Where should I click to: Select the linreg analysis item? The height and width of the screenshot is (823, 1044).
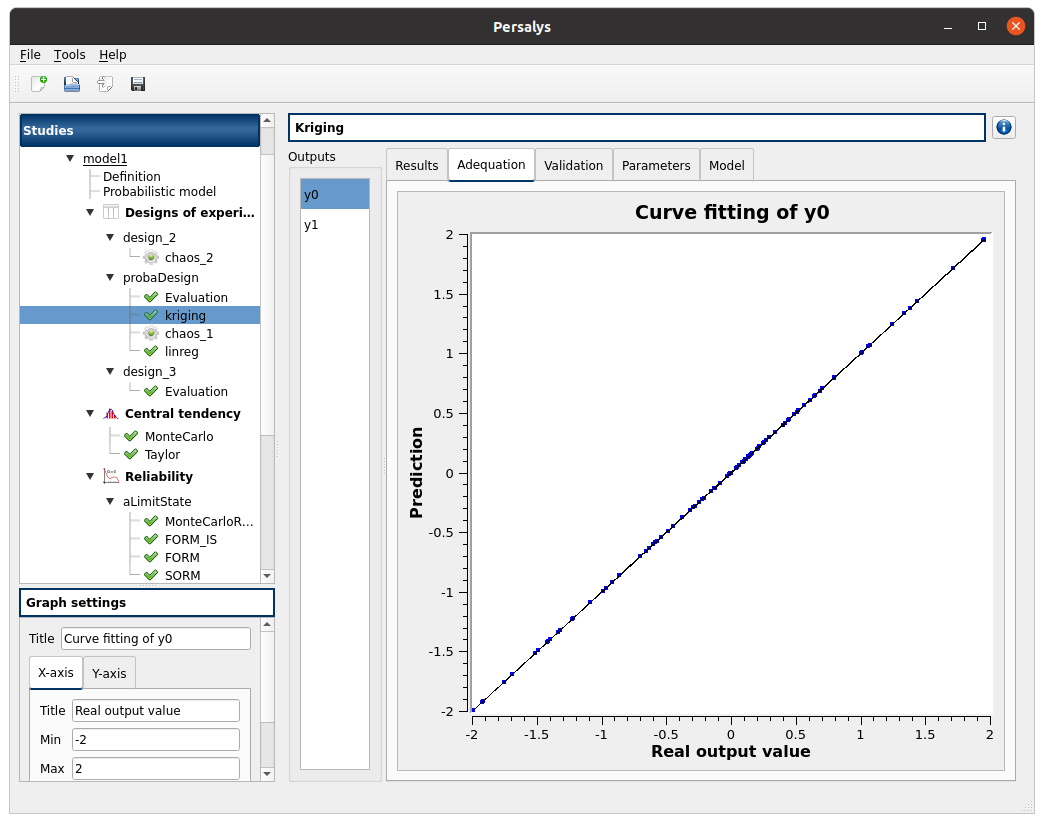pyautogui.click(x=182, y=351)
